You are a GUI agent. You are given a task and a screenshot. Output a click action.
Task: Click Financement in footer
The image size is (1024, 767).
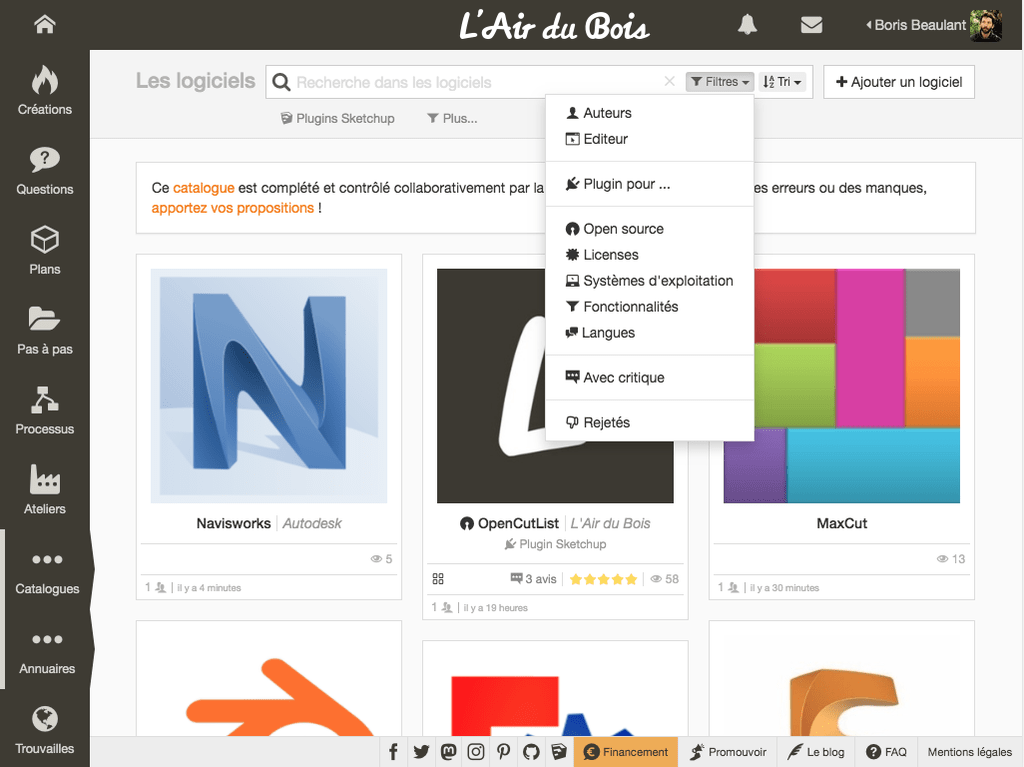[x=626, y=752]
